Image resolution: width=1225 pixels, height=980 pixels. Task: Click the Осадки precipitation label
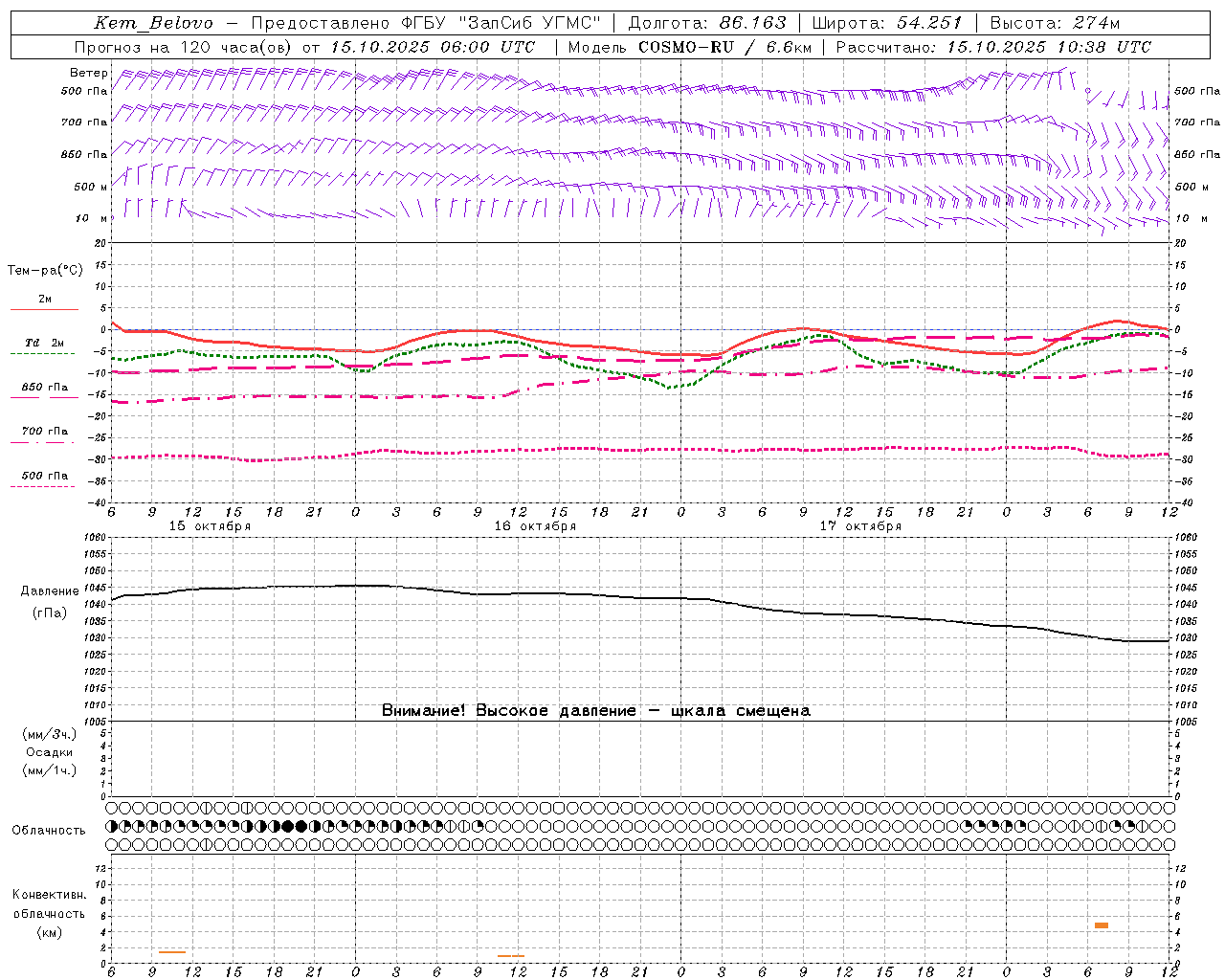click(x=50, y=752)
